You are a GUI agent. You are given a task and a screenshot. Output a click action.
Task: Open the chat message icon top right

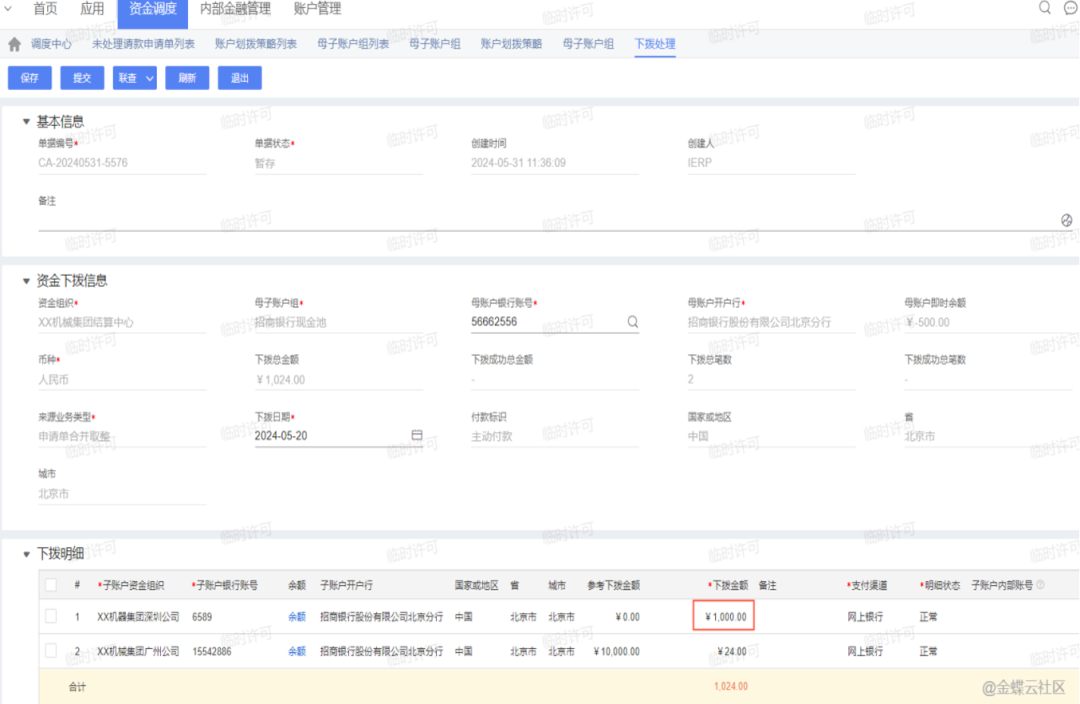coord(1071,8)
